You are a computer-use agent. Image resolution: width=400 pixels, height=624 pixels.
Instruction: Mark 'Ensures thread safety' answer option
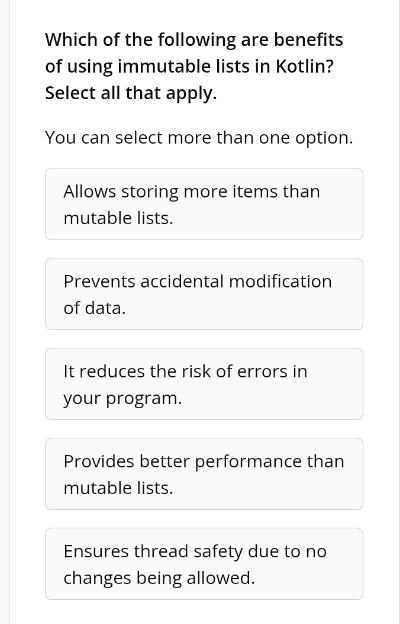click(204, 564)
